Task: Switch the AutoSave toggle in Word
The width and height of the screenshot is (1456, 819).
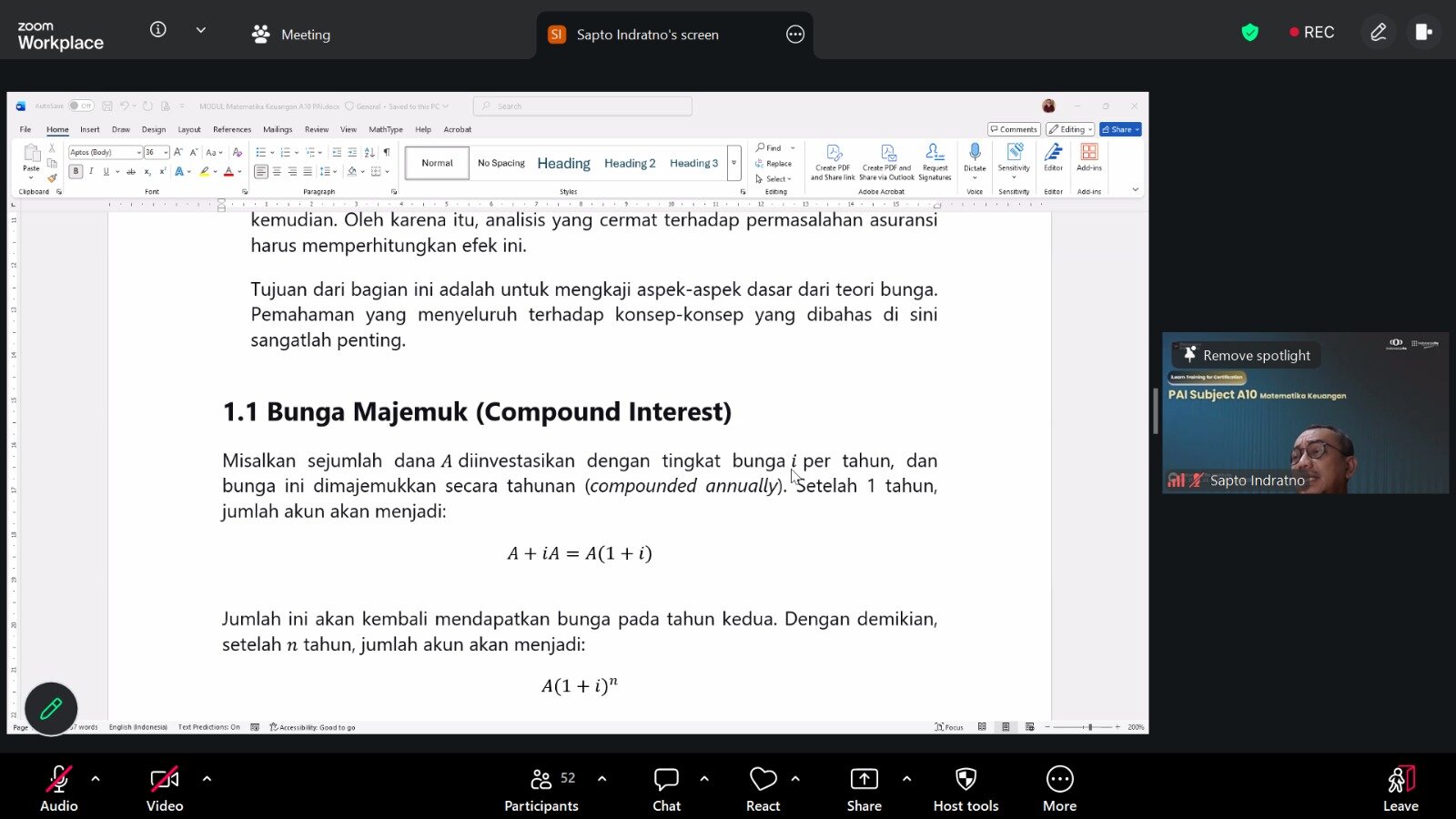Action: coord(81,106)
